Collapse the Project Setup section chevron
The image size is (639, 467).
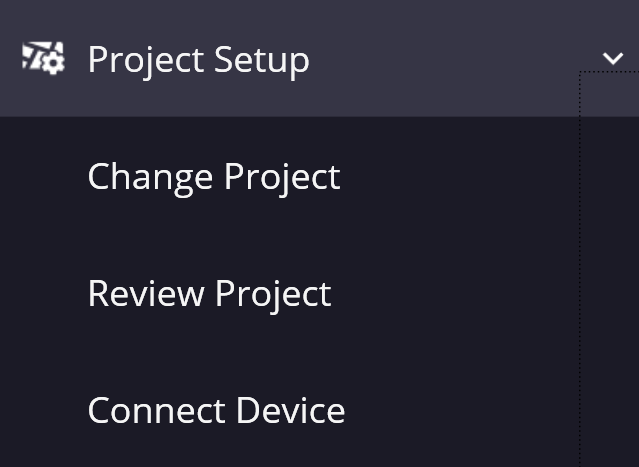pyautogui.click(x=613, y=58)
